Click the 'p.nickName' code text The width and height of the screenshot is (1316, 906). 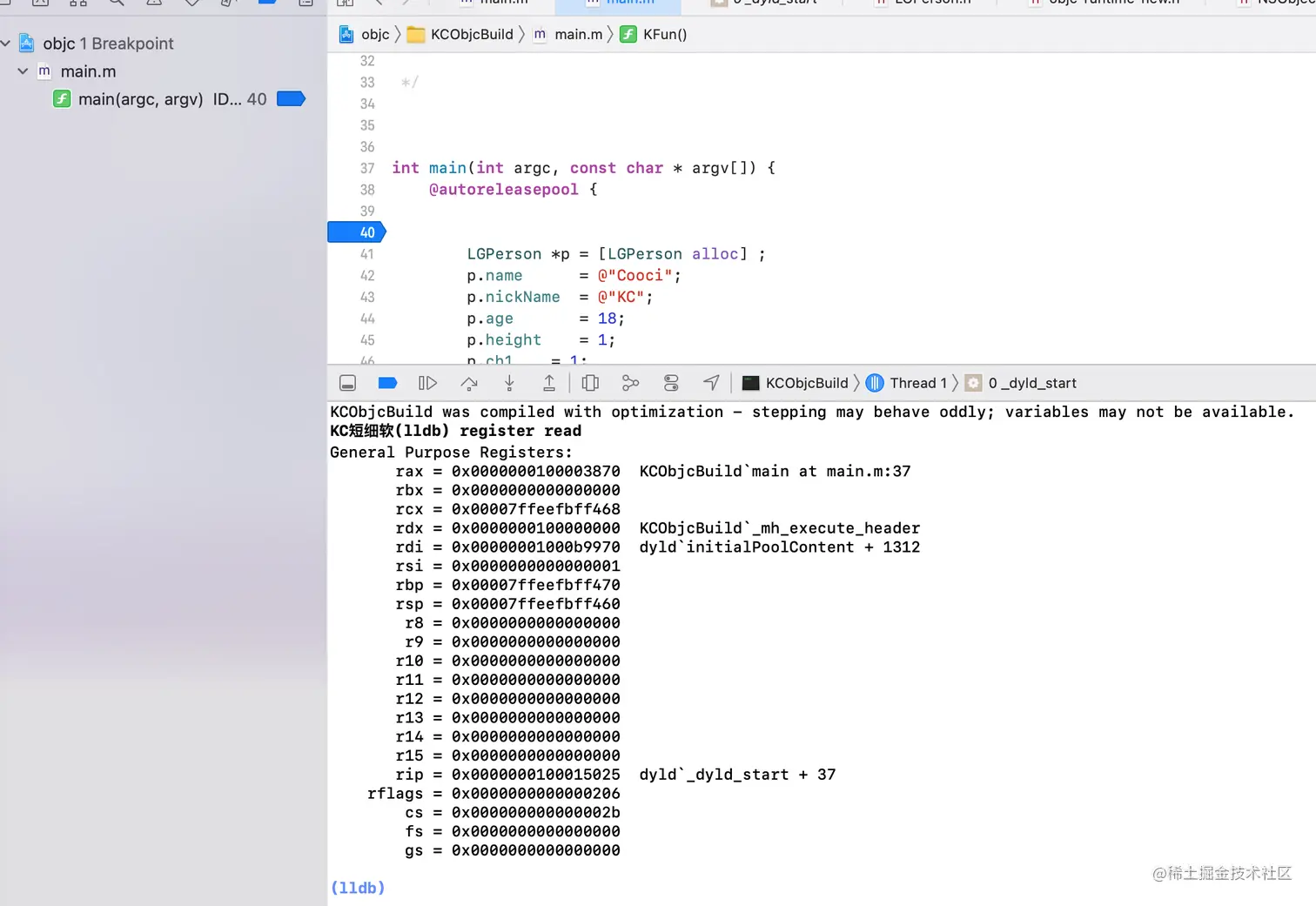pos(514,297)
